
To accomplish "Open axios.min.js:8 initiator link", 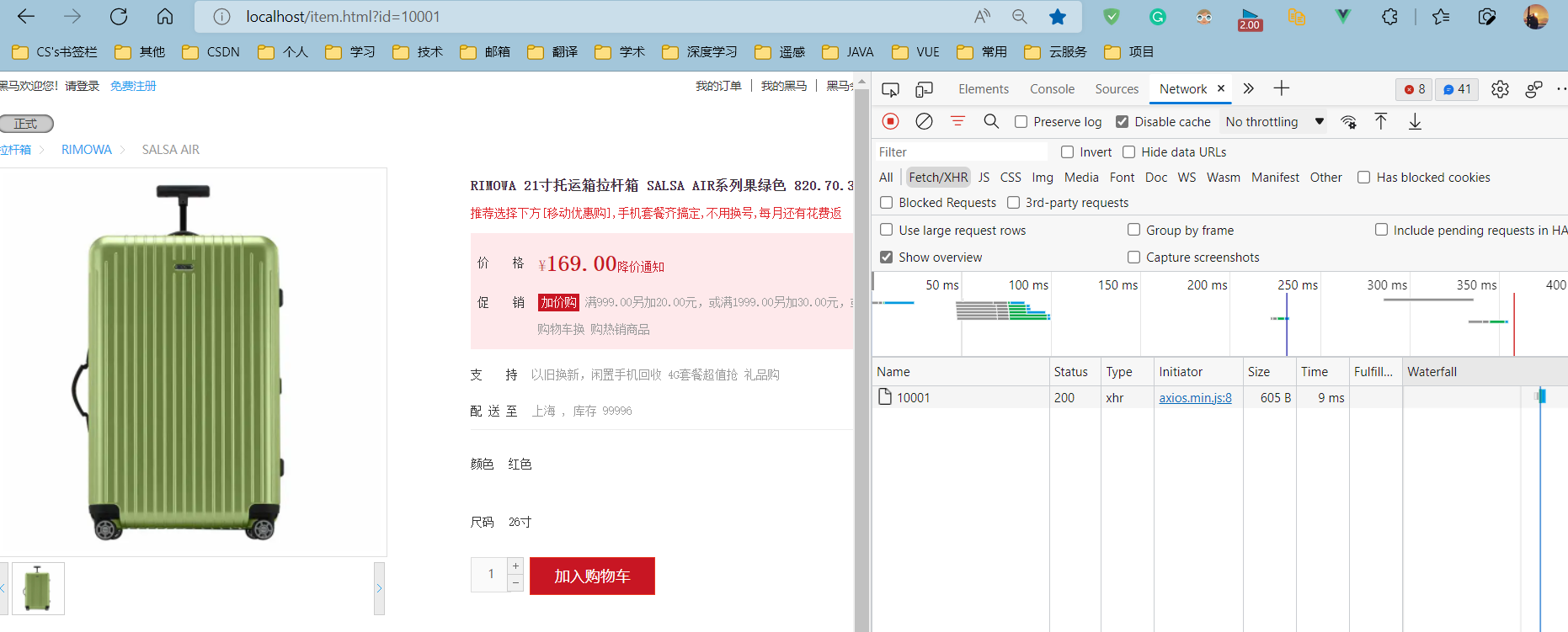I will (x=1195, y=398).
